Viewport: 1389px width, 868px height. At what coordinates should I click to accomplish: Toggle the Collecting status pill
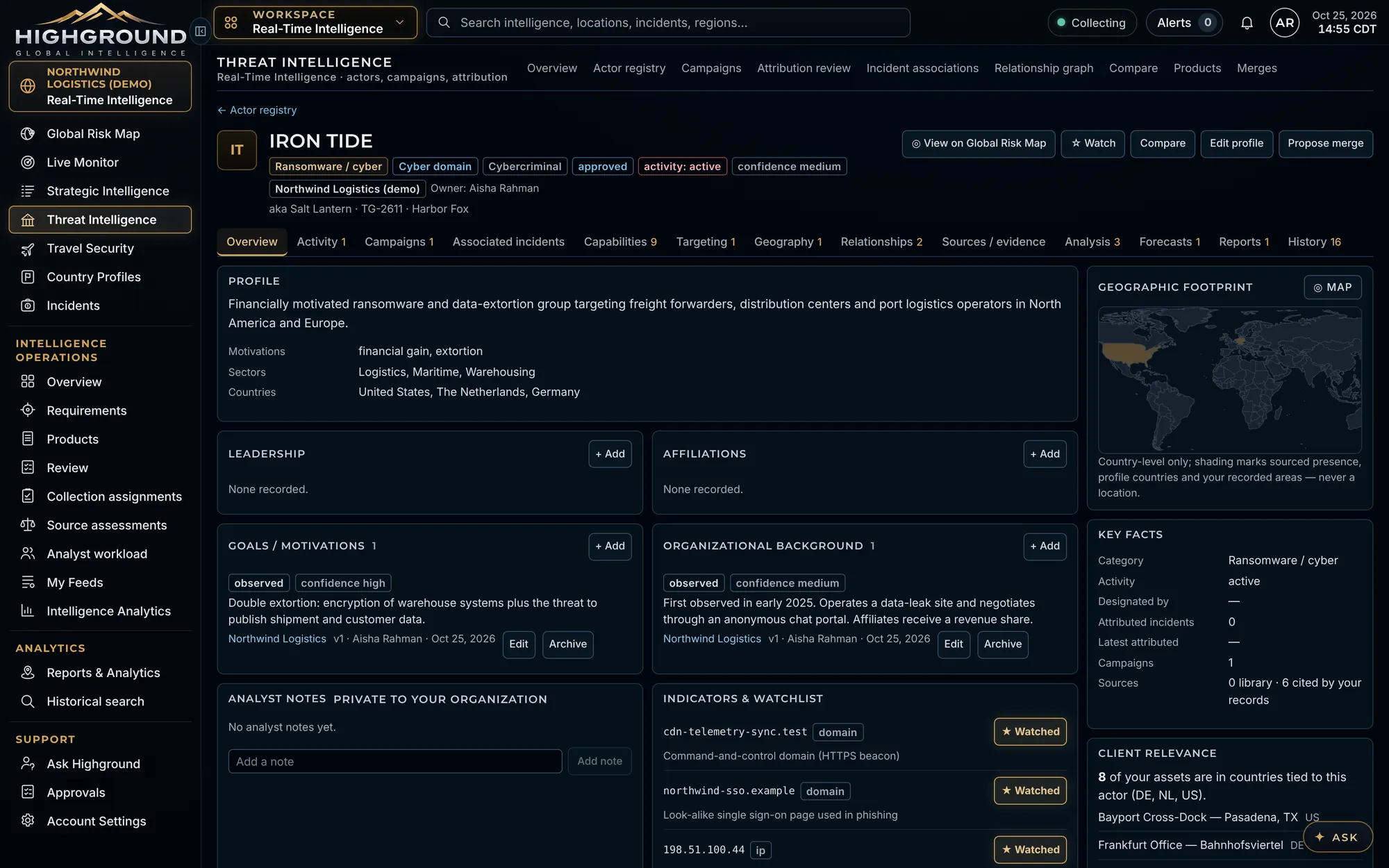click(1092, 23)
